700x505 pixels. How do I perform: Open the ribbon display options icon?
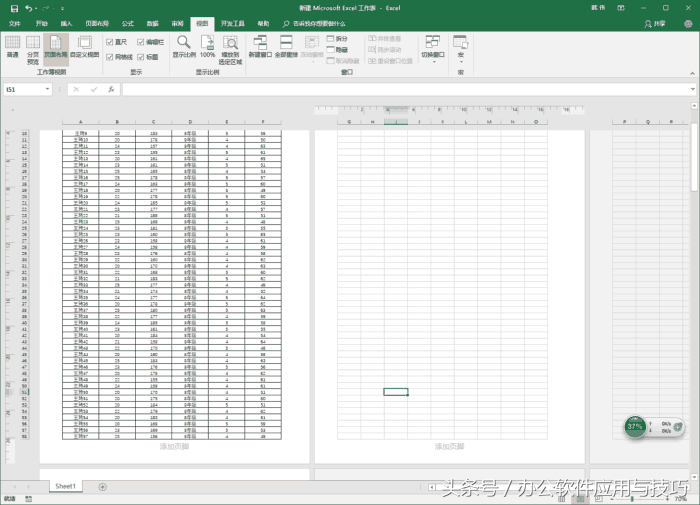(x=621, y=8)
